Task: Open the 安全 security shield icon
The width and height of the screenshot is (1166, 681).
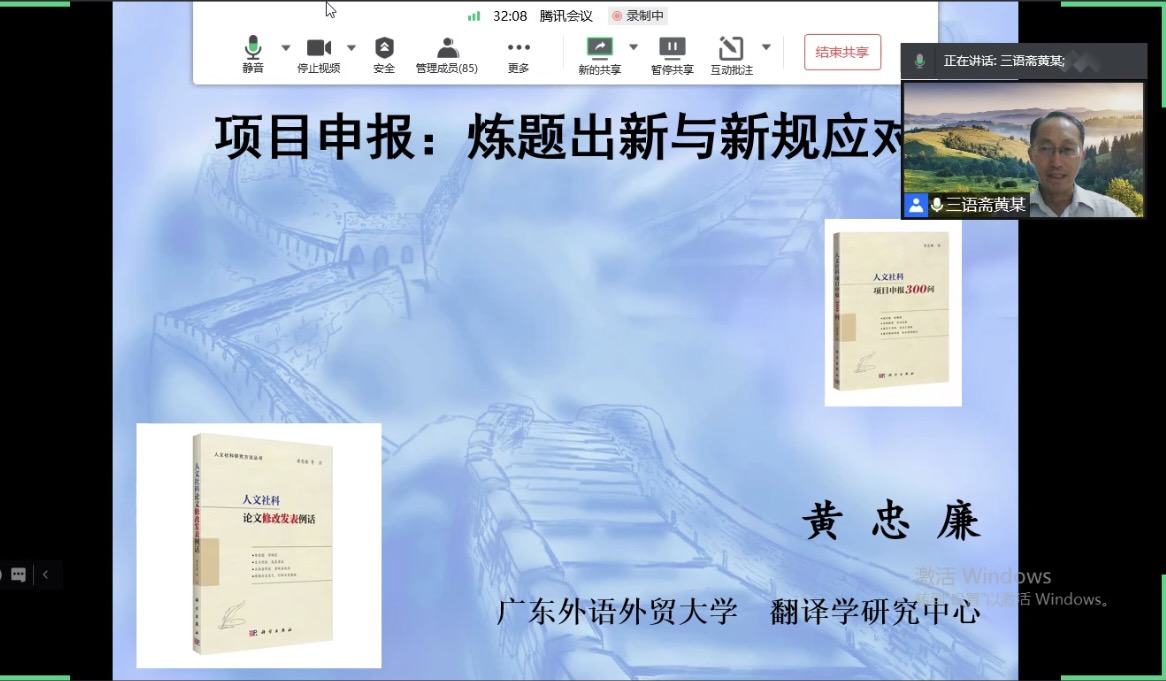Action: 384,54
